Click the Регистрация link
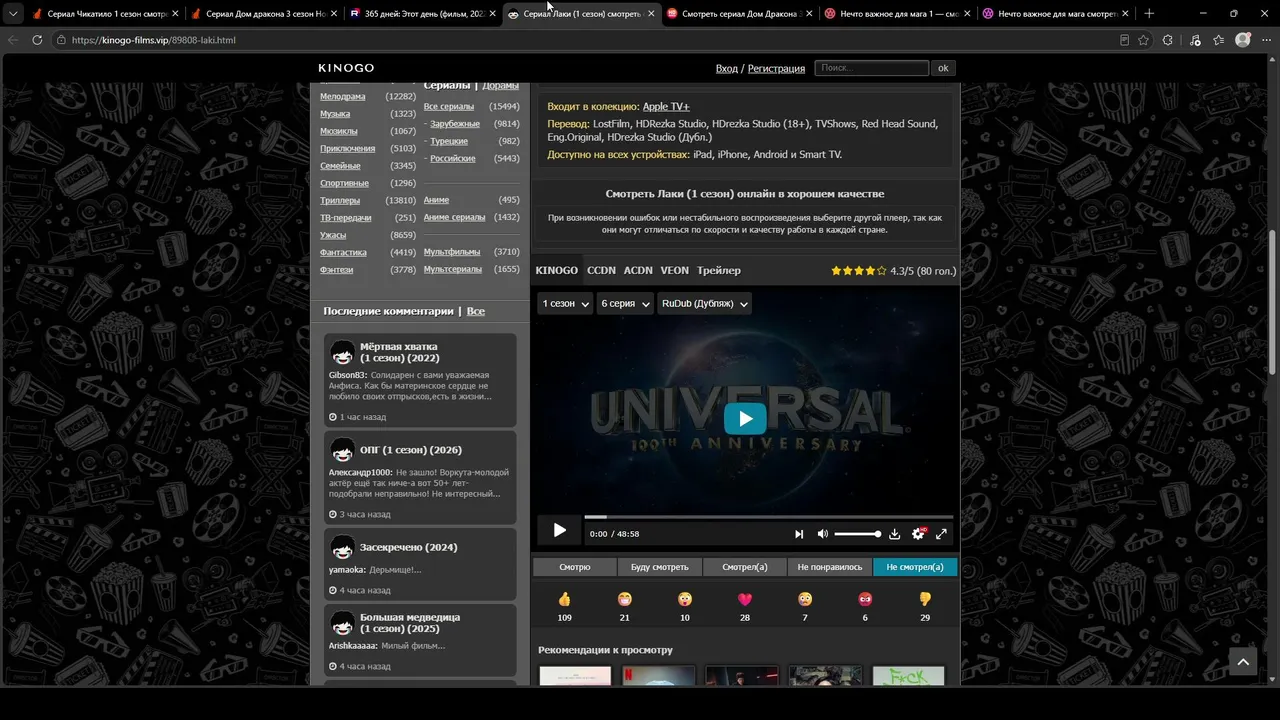 tap(776, 69)
